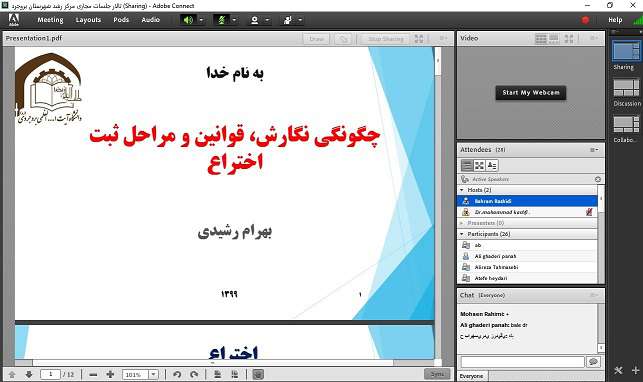The height and width of the screenshot is (382, 643).
Task: Open the 101% zoom level dropdown
Action: pos(153,375)
